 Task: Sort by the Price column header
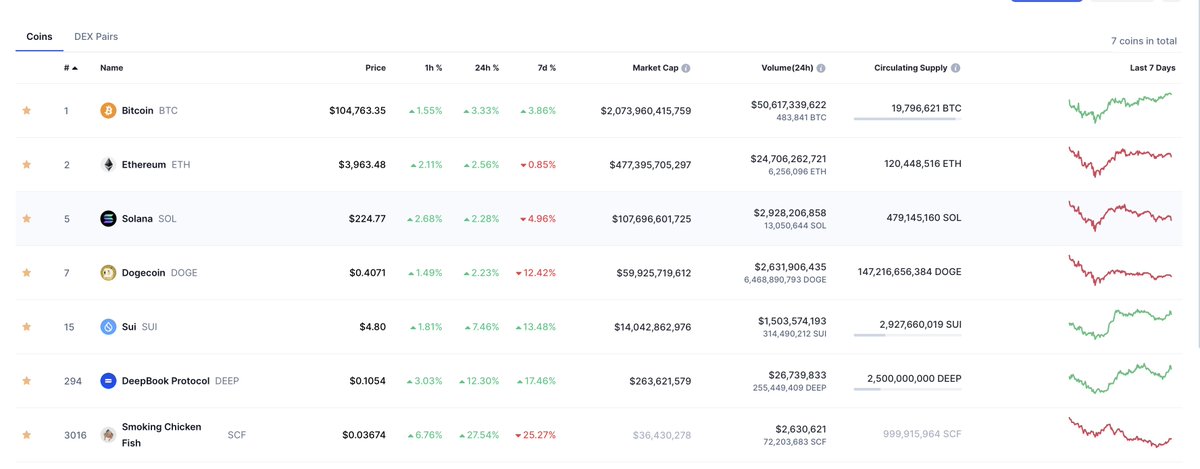click(x=375, y=68)
